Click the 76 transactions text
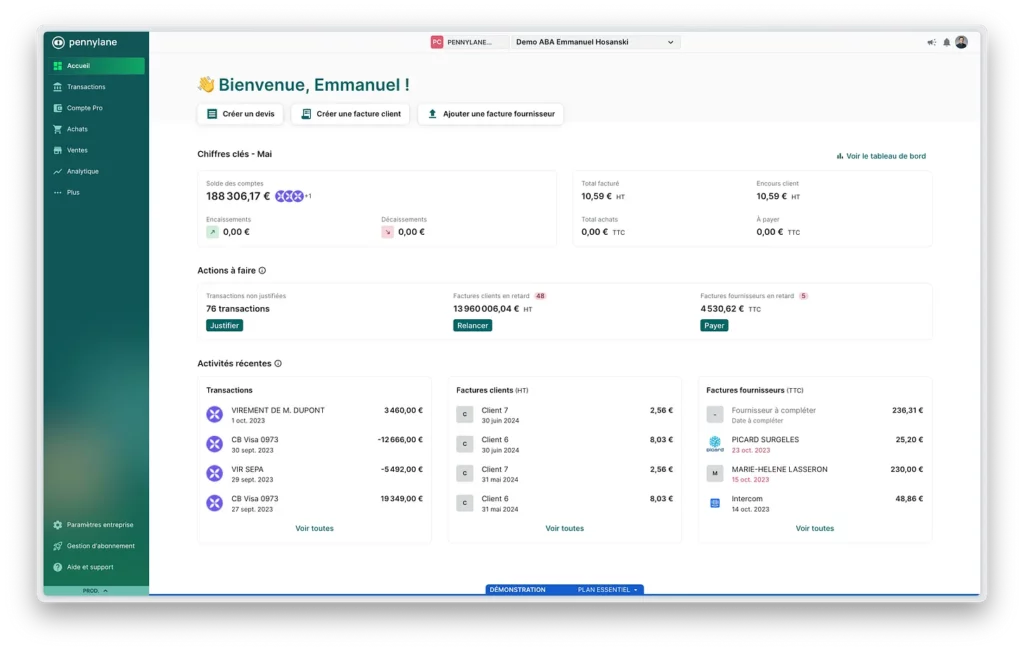This screenshot has height=651, width=1024. [238, 310]
